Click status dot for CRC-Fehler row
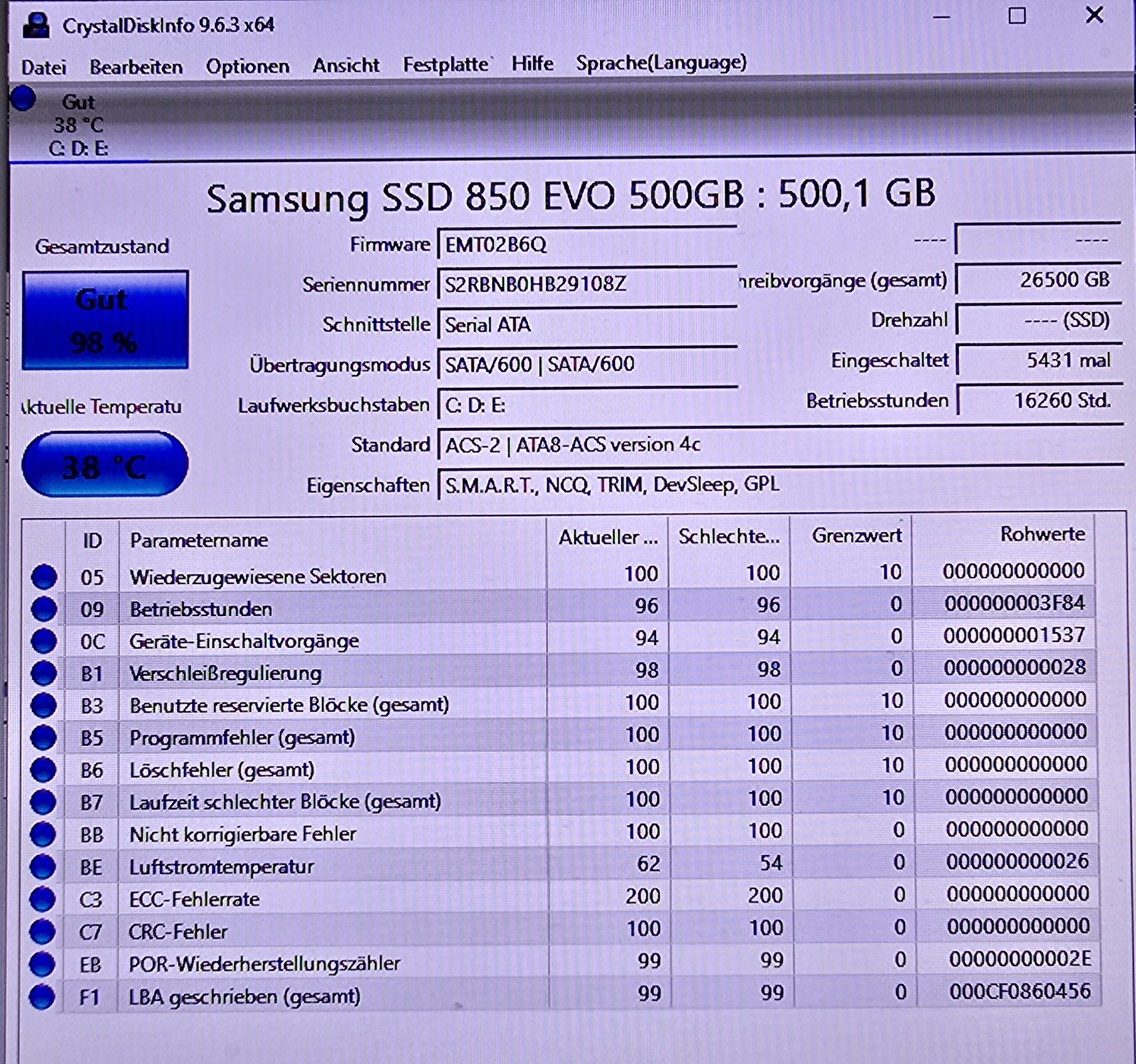 pyautogui.click(x=43, y=932)
